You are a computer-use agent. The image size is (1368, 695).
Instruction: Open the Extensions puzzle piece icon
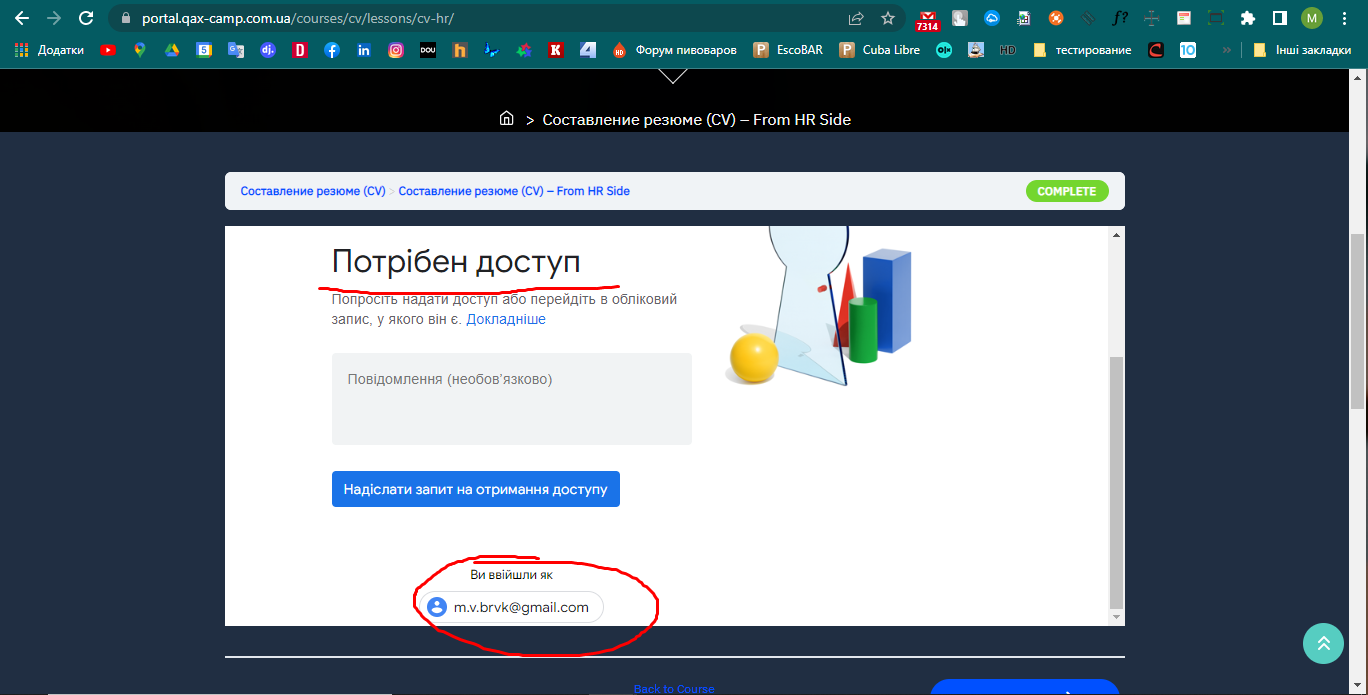click(1249, 18)
